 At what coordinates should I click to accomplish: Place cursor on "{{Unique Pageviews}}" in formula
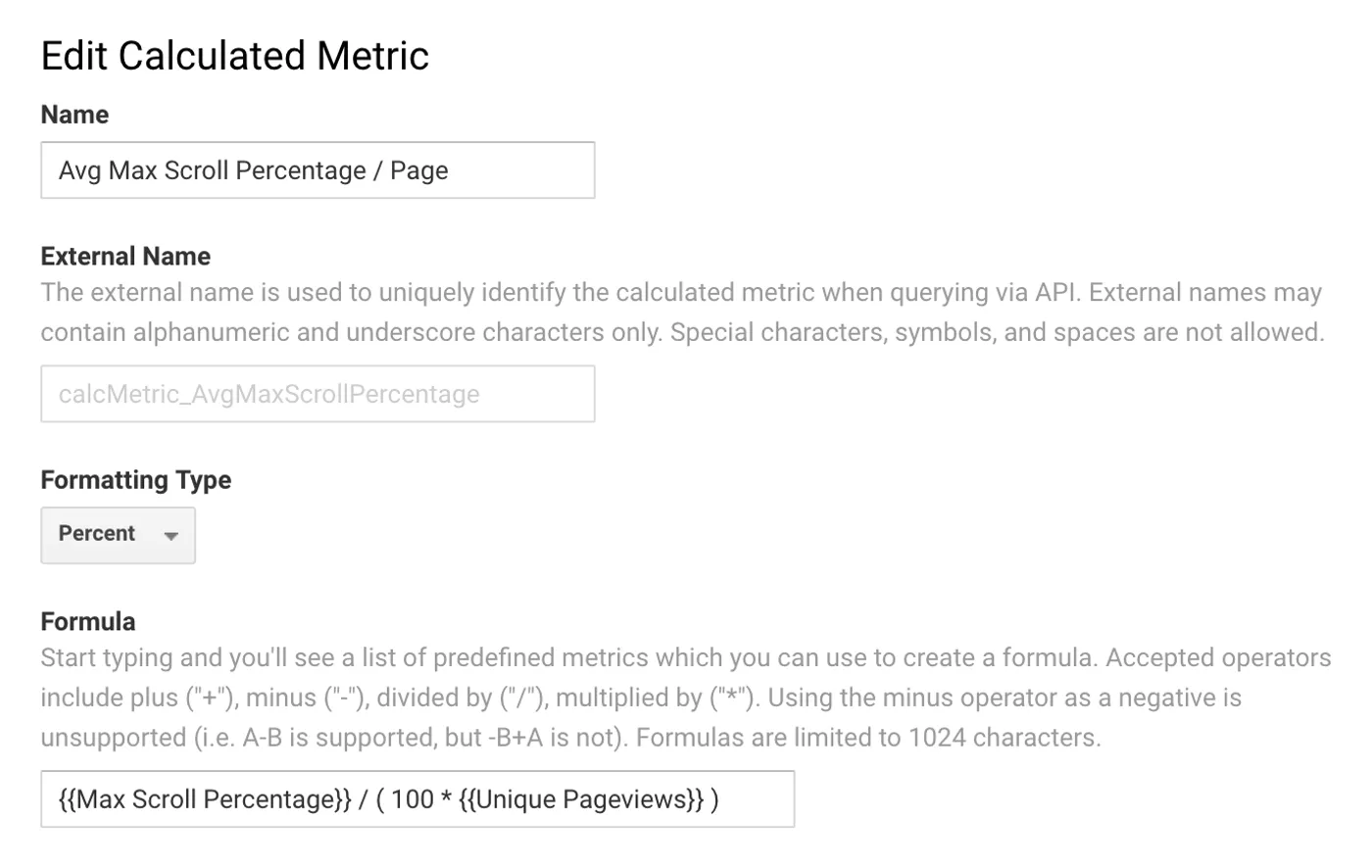click(581, 799)
